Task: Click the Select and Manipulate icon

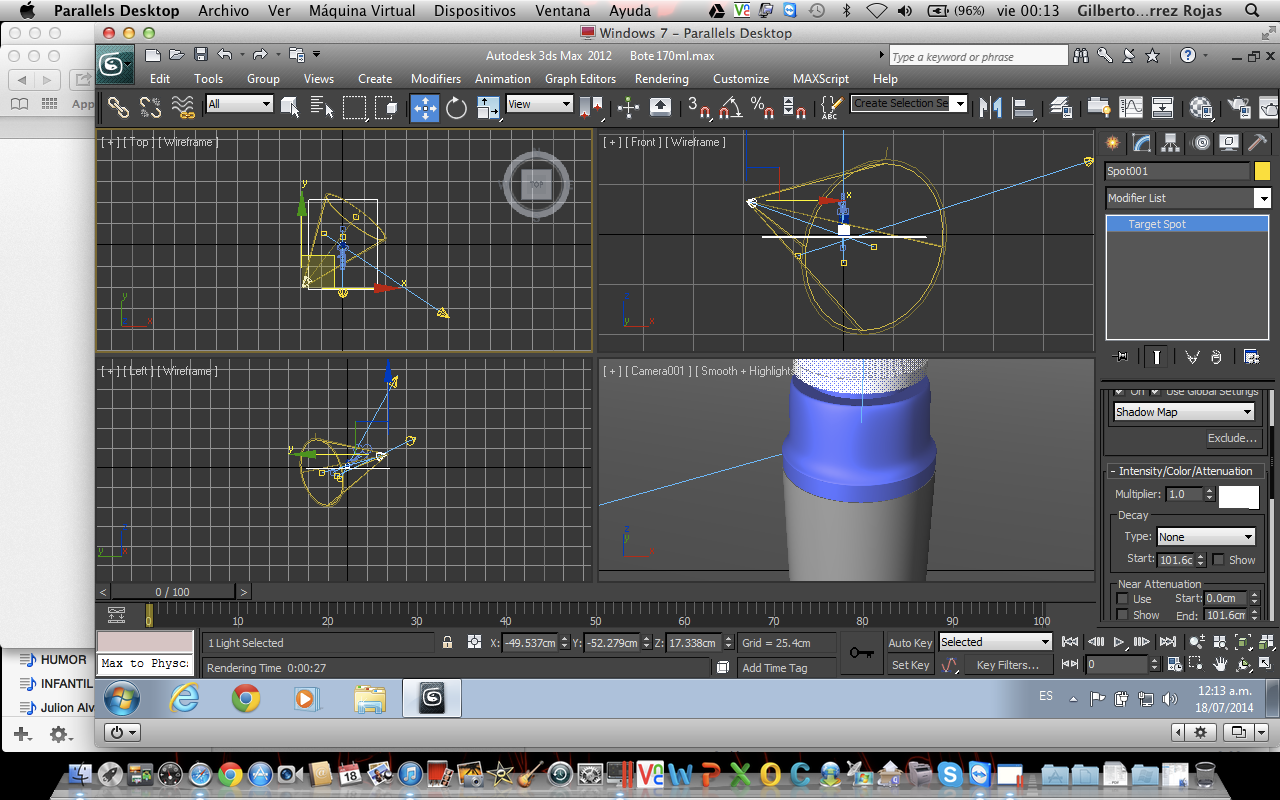Action: point(629,107)
